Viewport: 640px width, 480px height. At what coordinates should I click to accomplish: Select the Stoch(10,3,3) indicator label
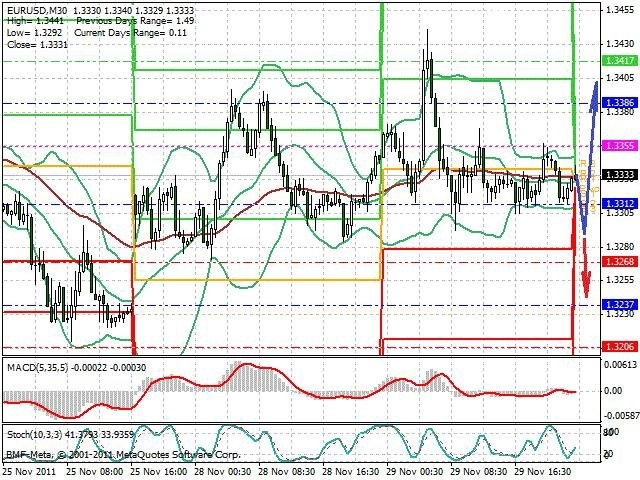pyautogui.click(x=35, y=435)
